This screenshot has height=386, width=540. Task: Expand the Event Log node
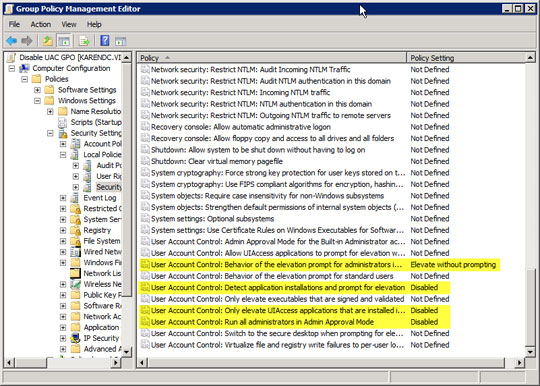[63, 198]
